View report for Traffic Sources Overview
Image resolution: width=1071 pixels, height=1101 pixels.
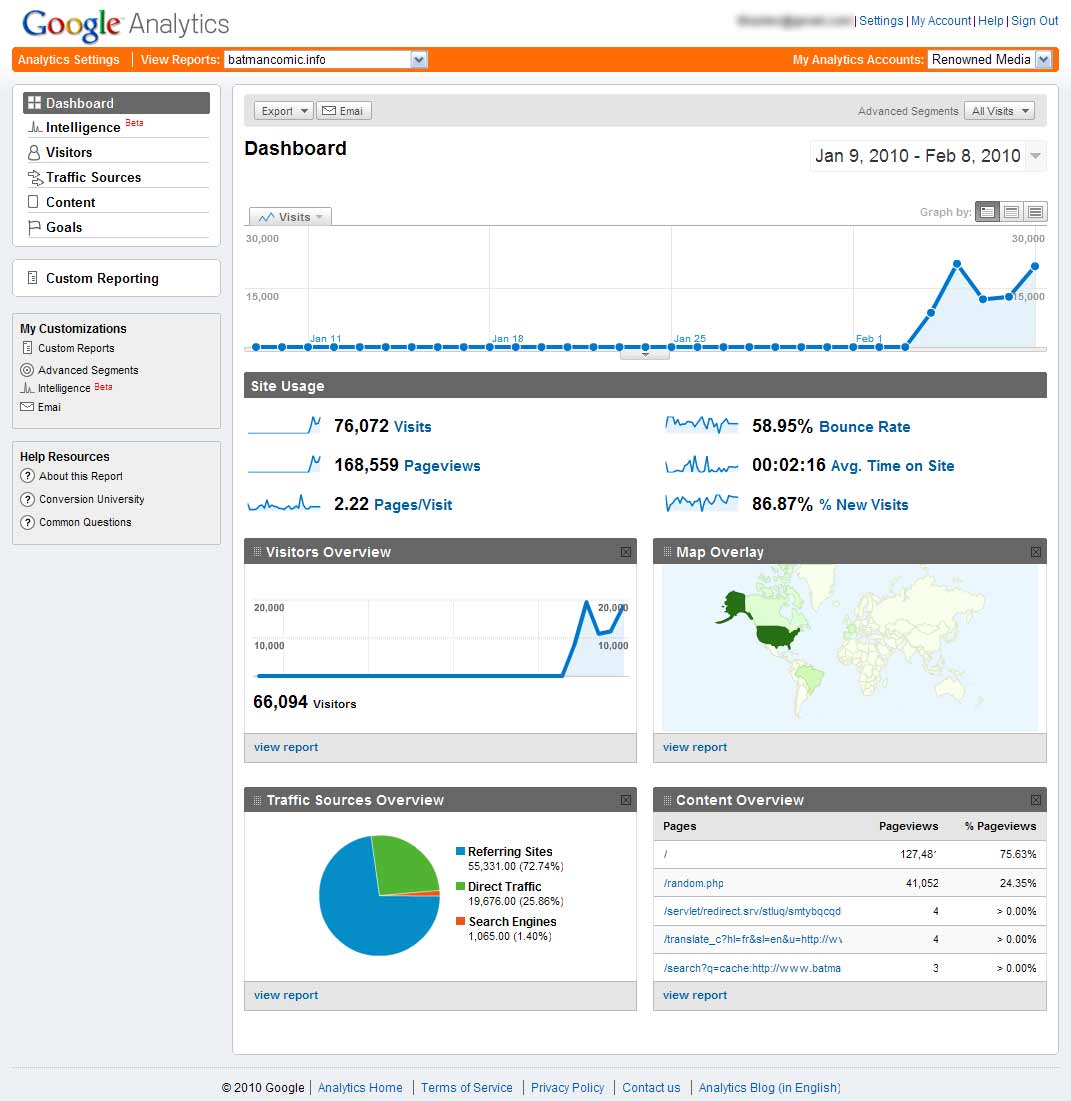click(286, 995)
